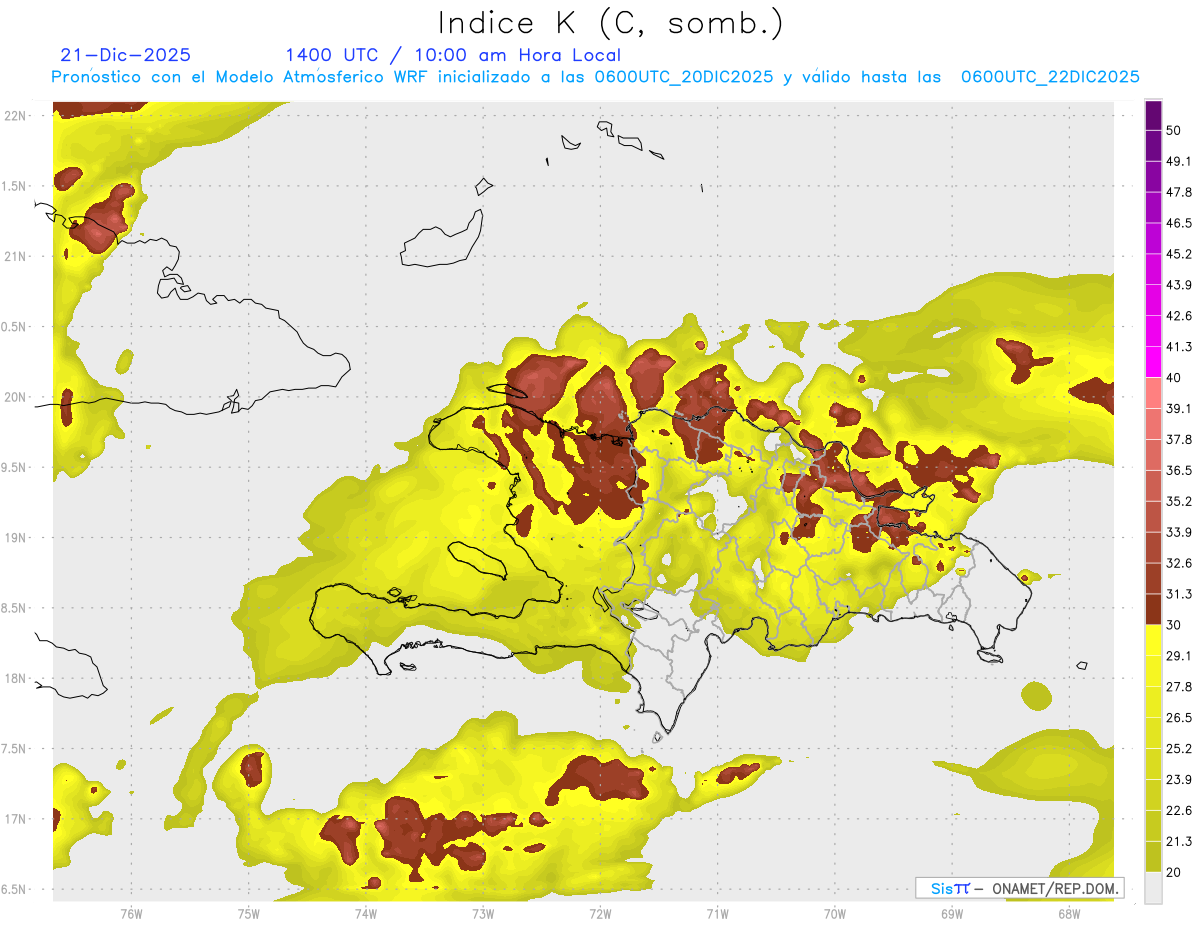Image resolution: width=1200 pixels, height=927 pixels.
Task: Click the "50" value on the color scale
Action: 1175,130
